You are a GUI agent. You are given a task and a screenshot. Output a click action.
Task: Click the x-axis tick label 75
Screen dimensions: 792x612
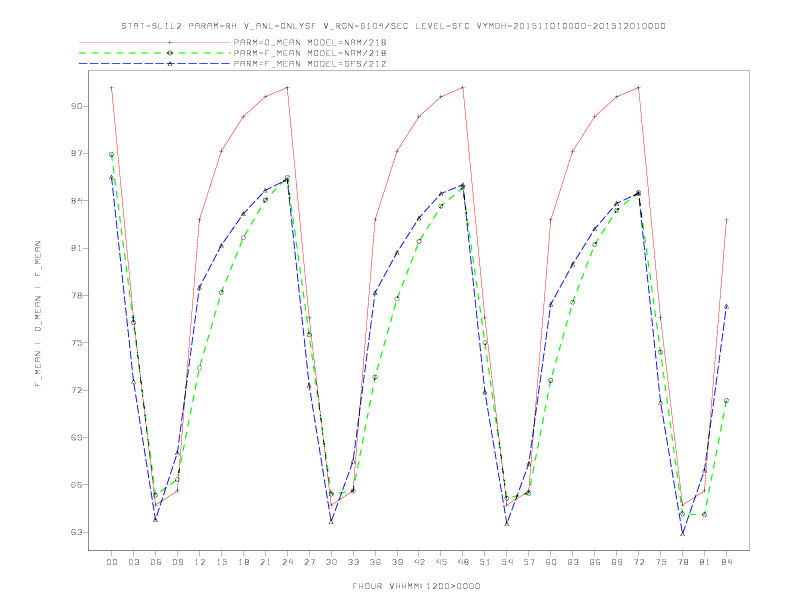pos(661,562)
